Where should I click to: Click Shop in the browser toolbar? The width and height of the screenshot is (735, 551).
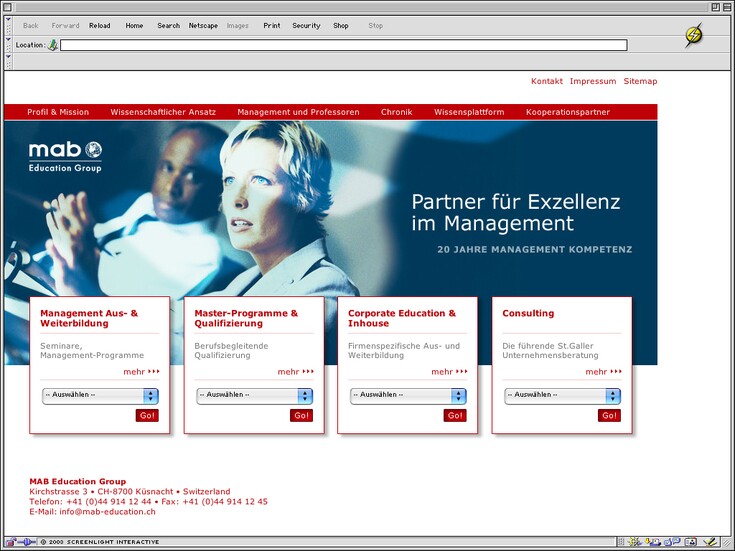point(341,26)
